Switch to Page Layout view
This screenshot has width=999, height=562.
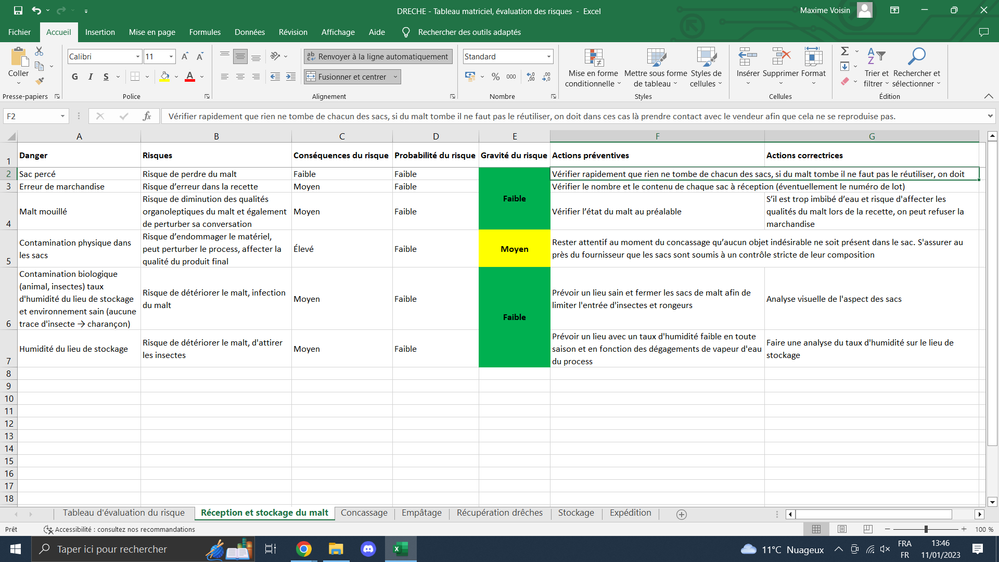842,530
